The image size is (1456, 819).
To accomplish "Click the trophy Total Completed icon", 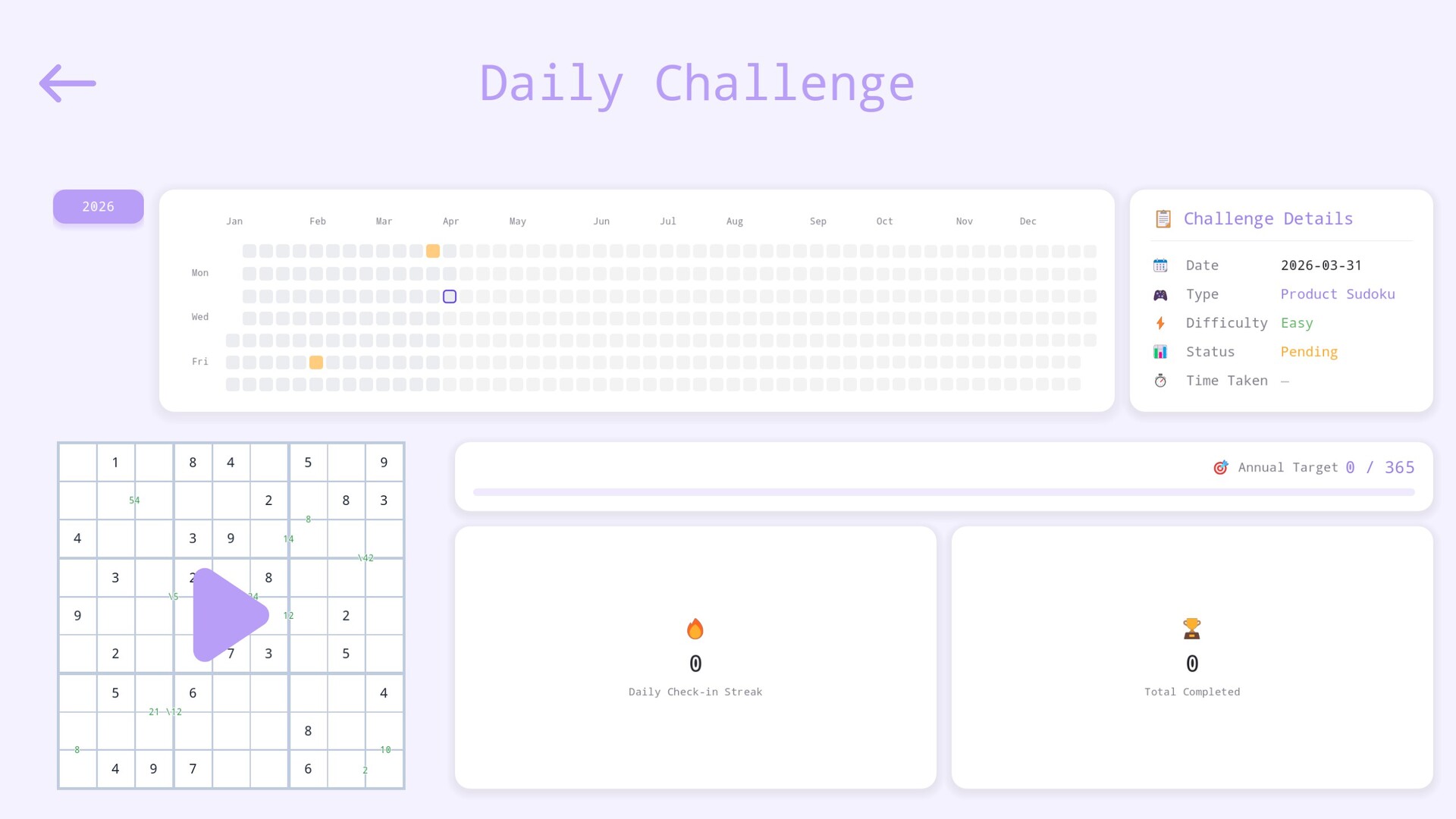I will click(x=1191, y=629).
